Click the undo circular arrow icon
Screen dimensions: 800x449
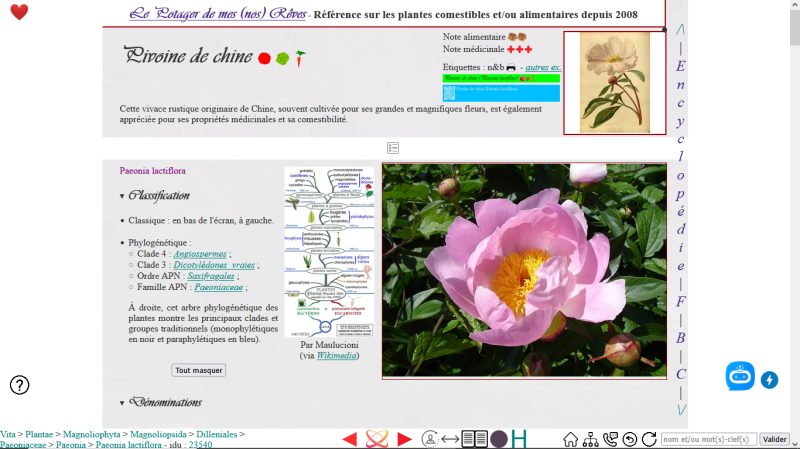point(630,439)
